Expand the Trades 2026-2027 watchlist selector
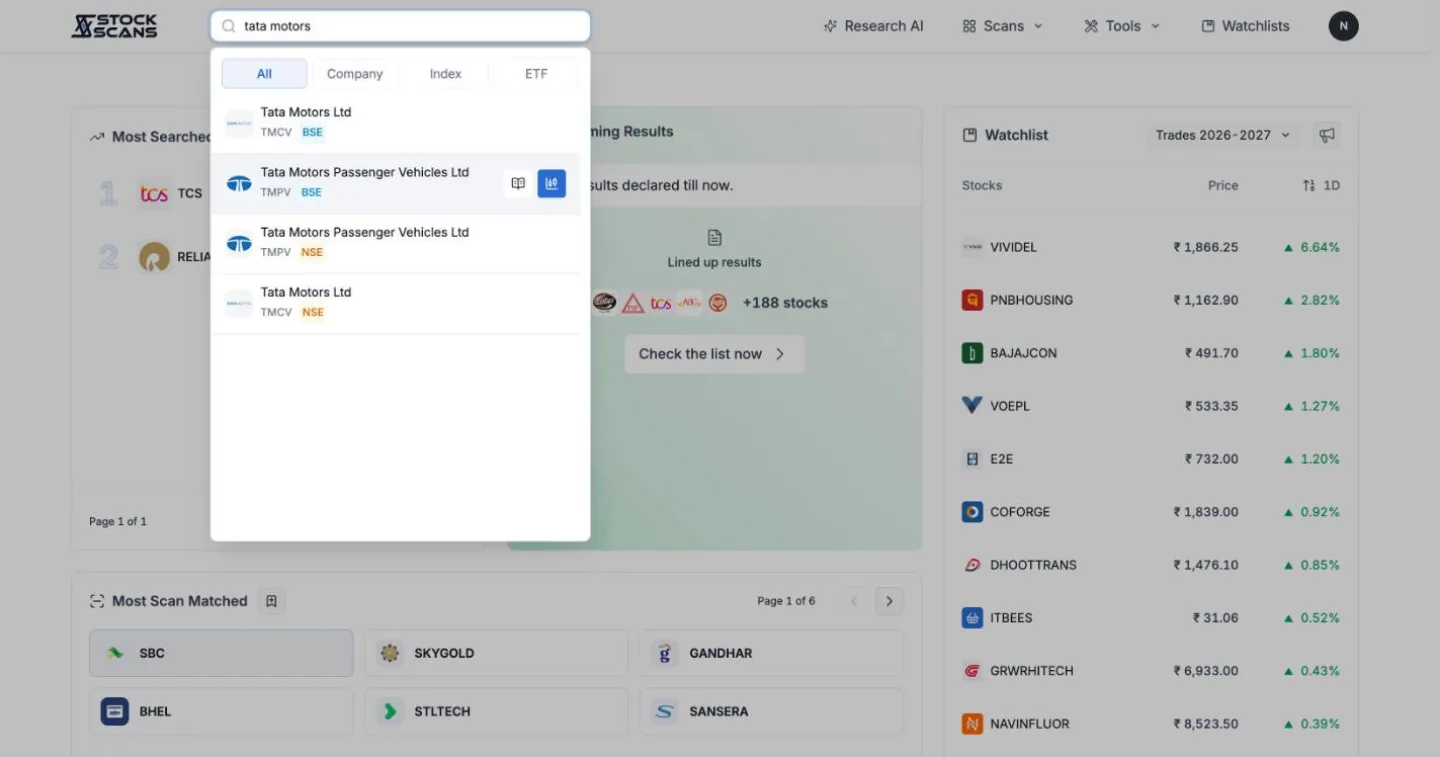This screenshot has height=757, width=1440. click(x=1222, y=135)
